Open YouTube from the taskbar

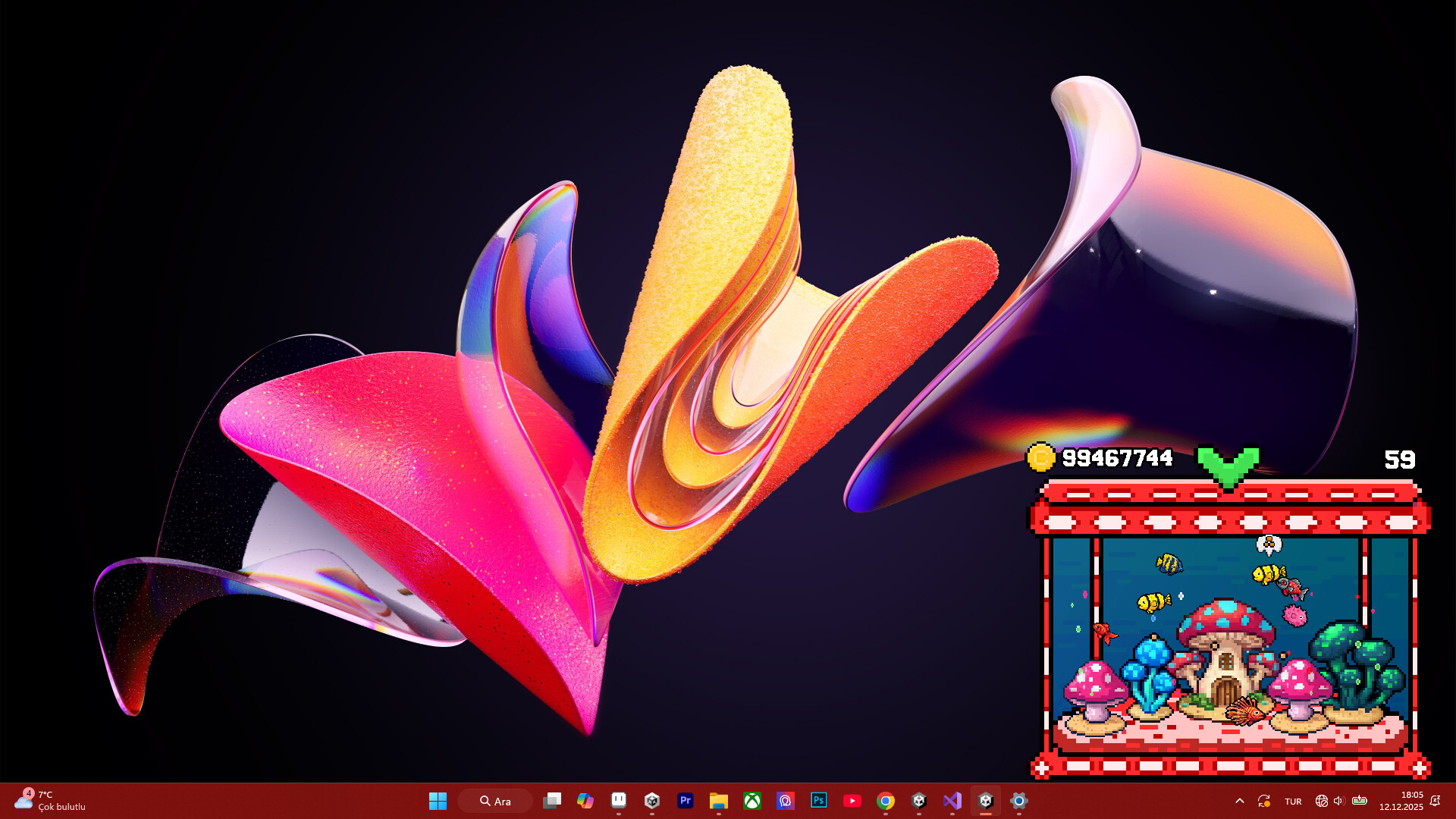852,801
